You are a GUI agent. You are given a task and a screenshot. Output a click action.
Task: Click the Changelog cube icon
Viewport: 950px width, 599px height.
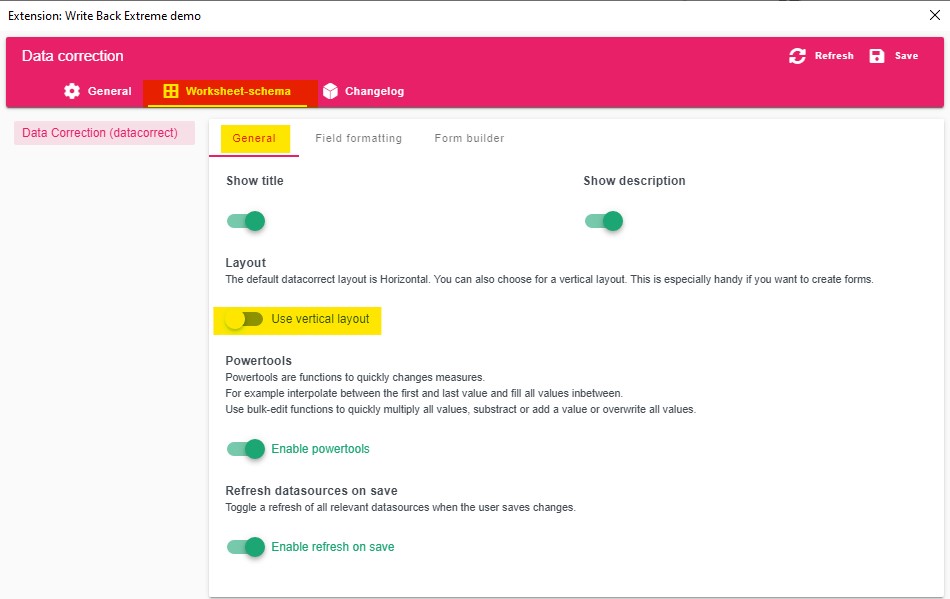[330, 91]
